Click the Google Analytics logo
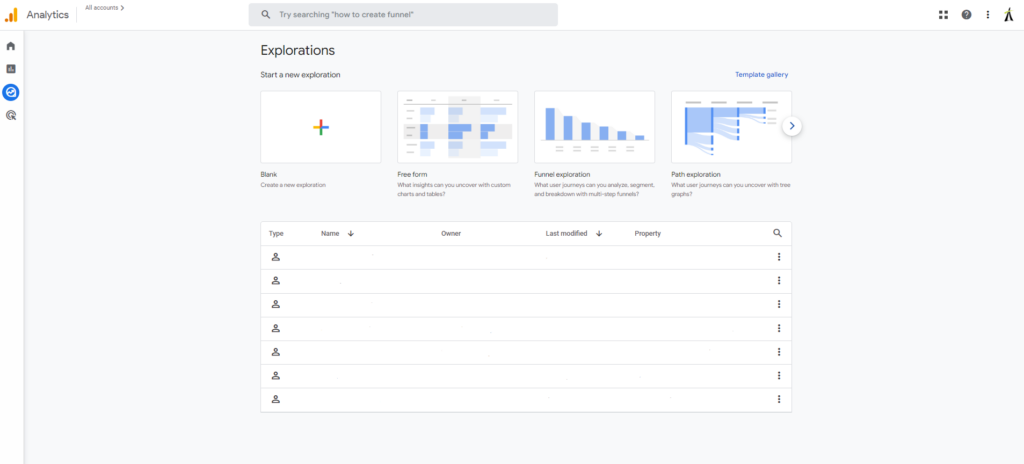 point(11,15)
